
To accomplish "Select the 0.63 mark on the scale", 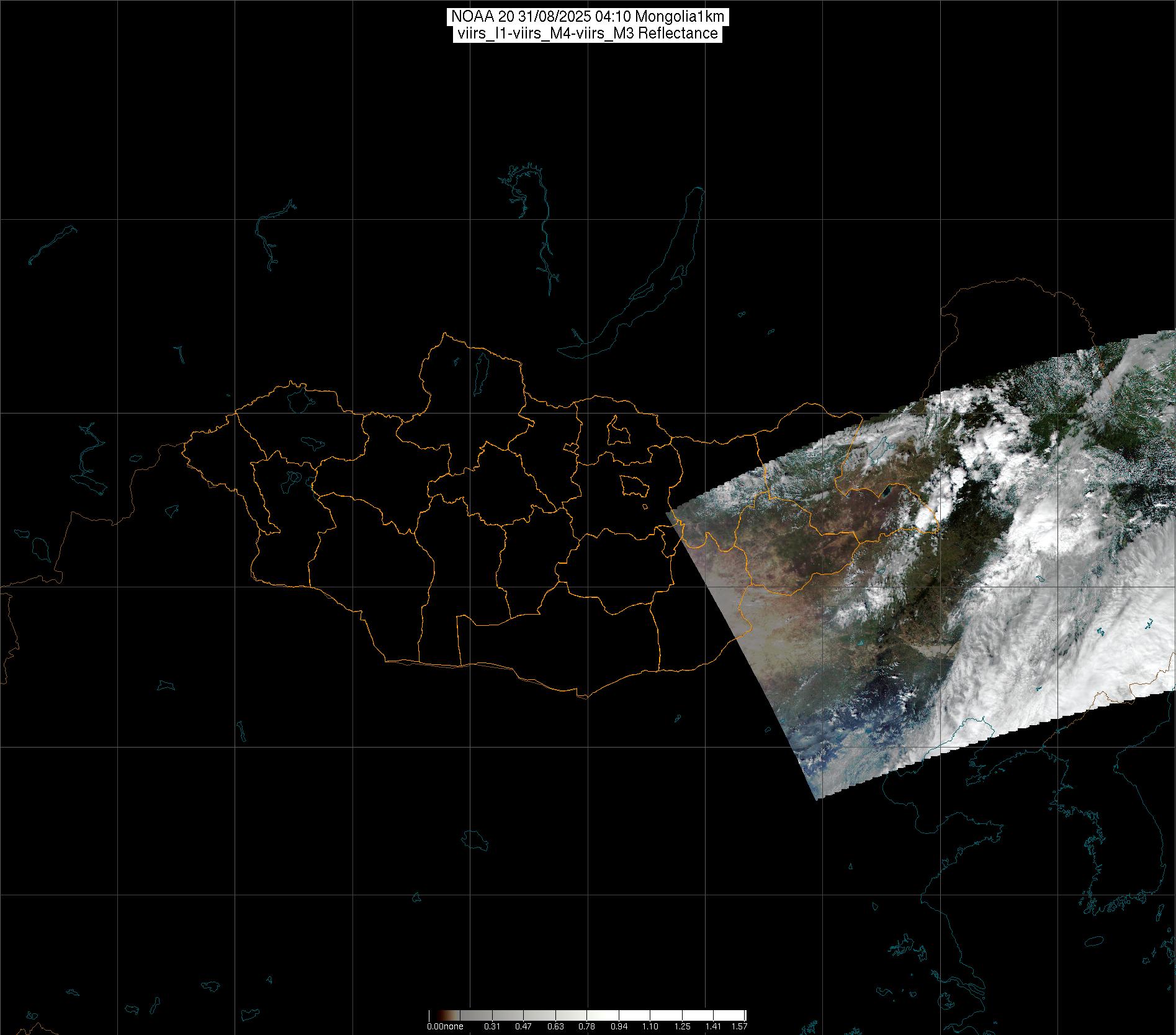I will point(555,1026).
